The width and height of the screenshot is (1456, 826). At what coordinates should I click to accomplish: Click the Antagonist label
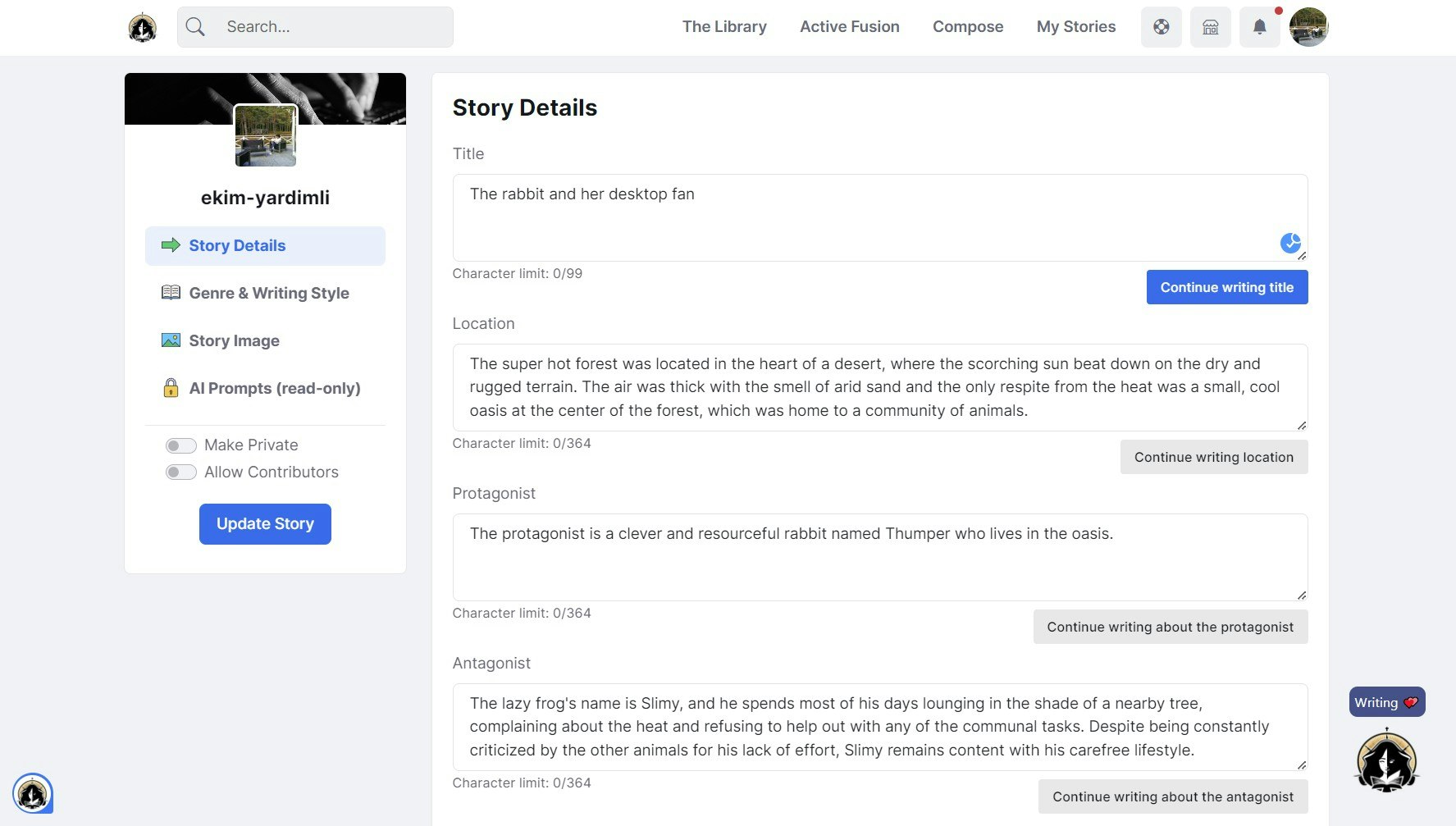coord(491,664)
